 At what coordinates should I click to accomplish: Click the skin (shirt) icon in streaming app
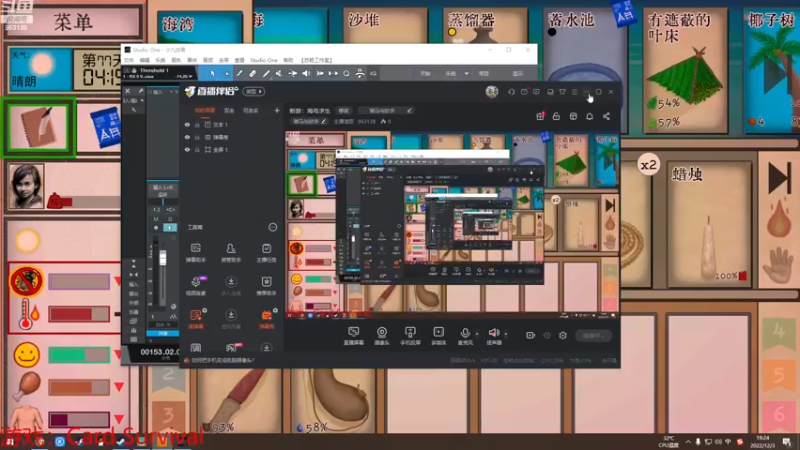(562, 92)
